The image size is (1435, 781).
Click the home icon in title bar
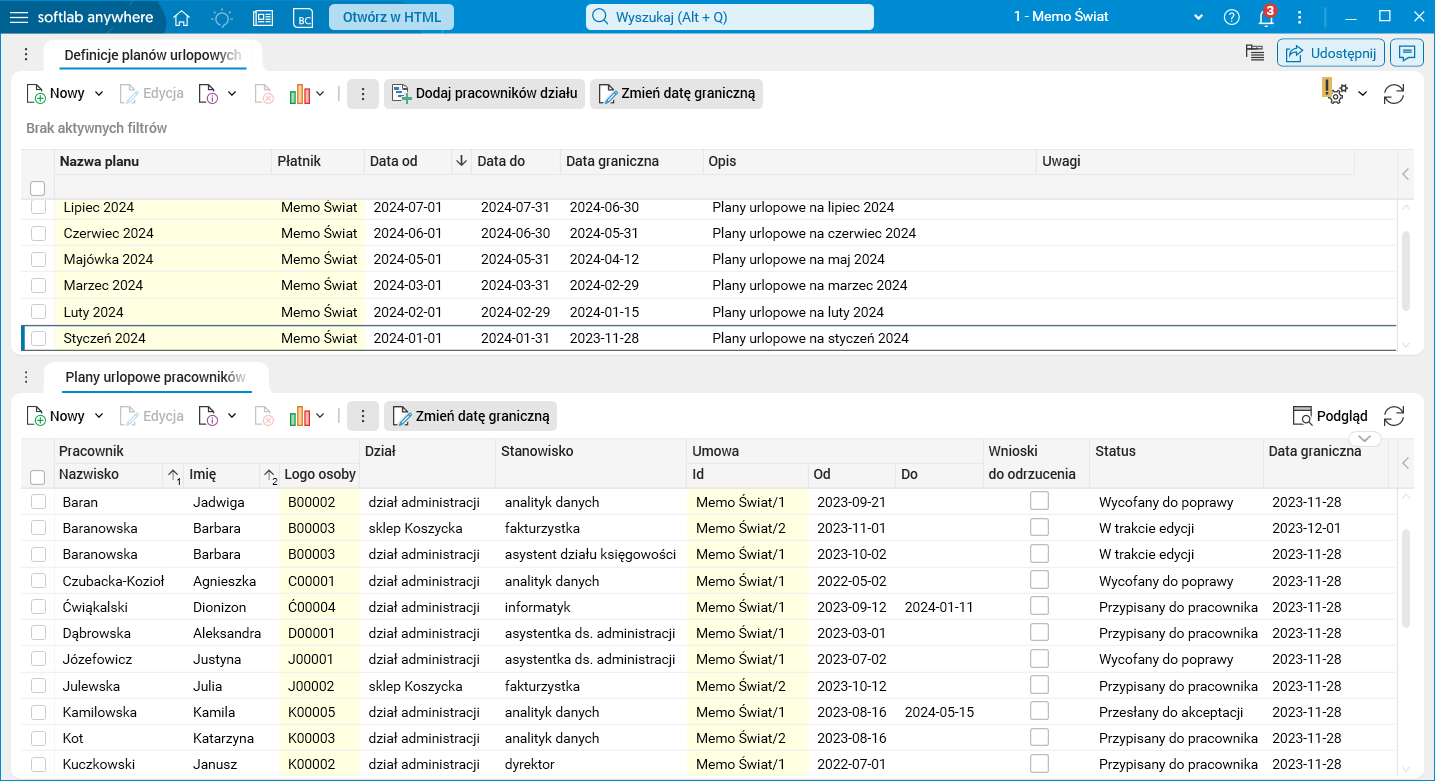click(x=181, y=17)
